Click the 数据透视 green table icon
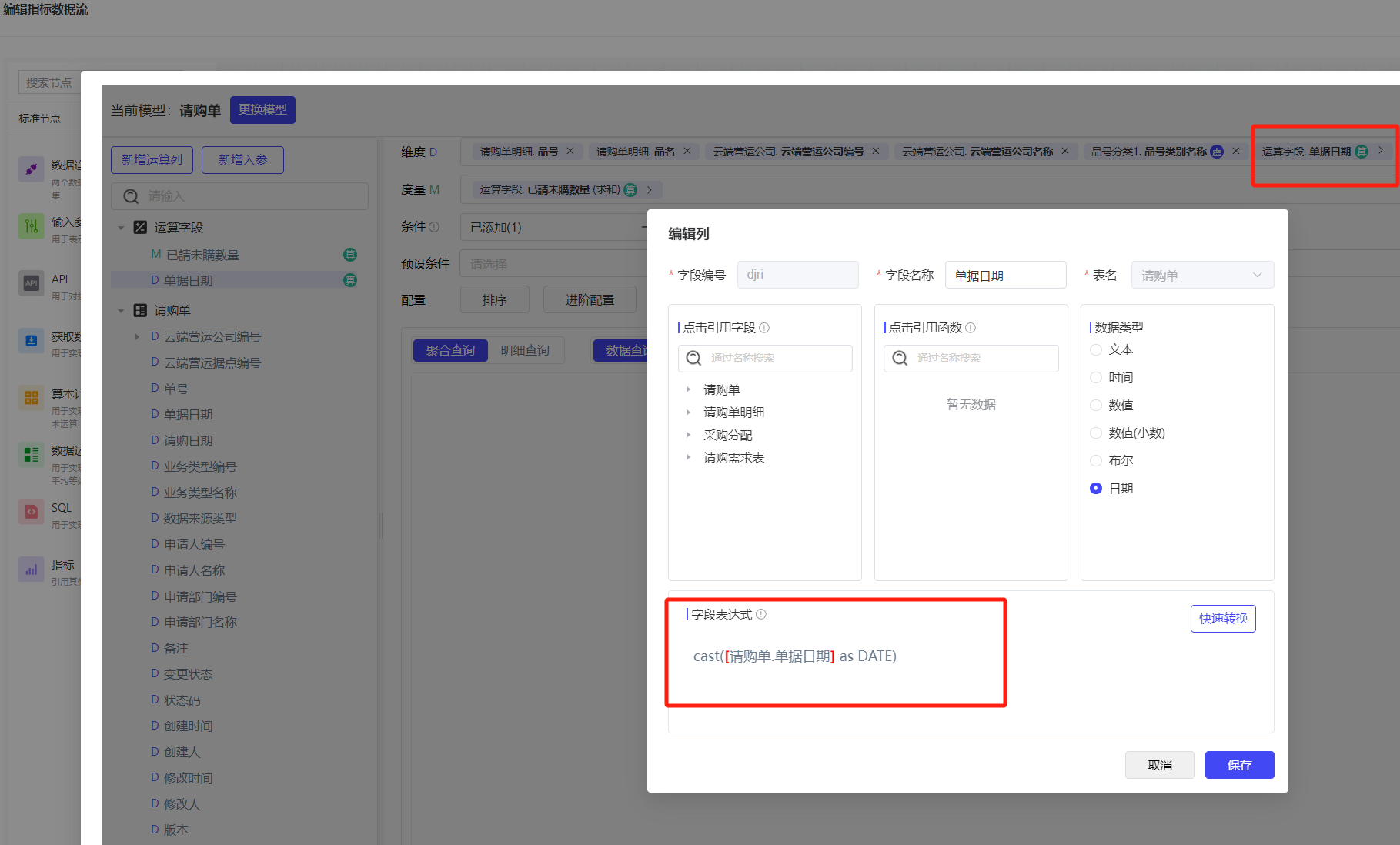 (x=32, y=455)
